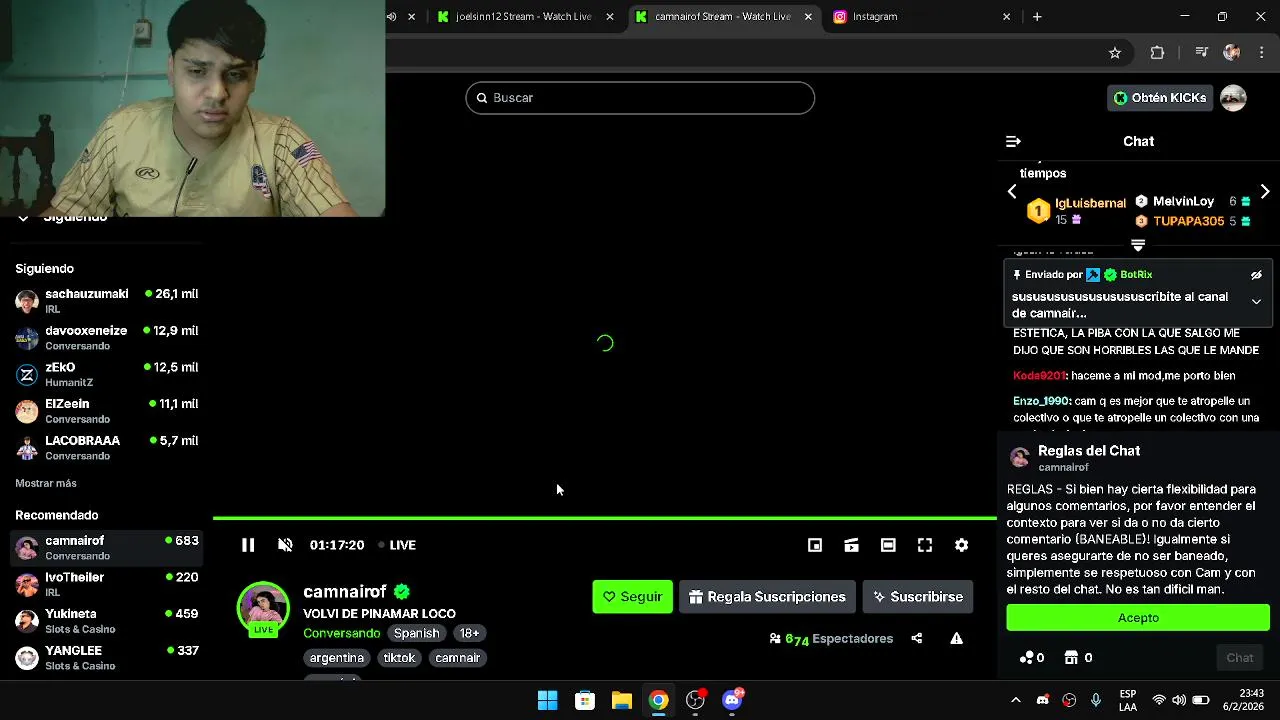Image resolution: width=1280 pixels, height=720 pixels.
Task: Open Microsoft Store from taskbar
Action: pos(585,700)
